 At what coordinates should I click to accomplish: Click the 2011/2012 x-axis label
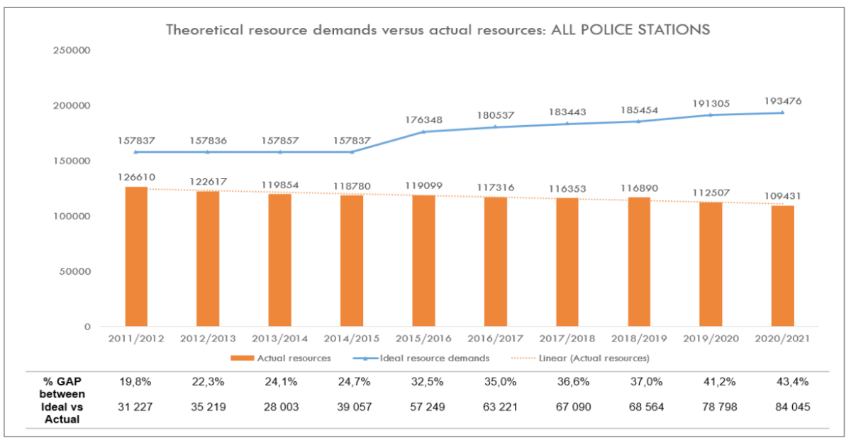tap(136, 339)
